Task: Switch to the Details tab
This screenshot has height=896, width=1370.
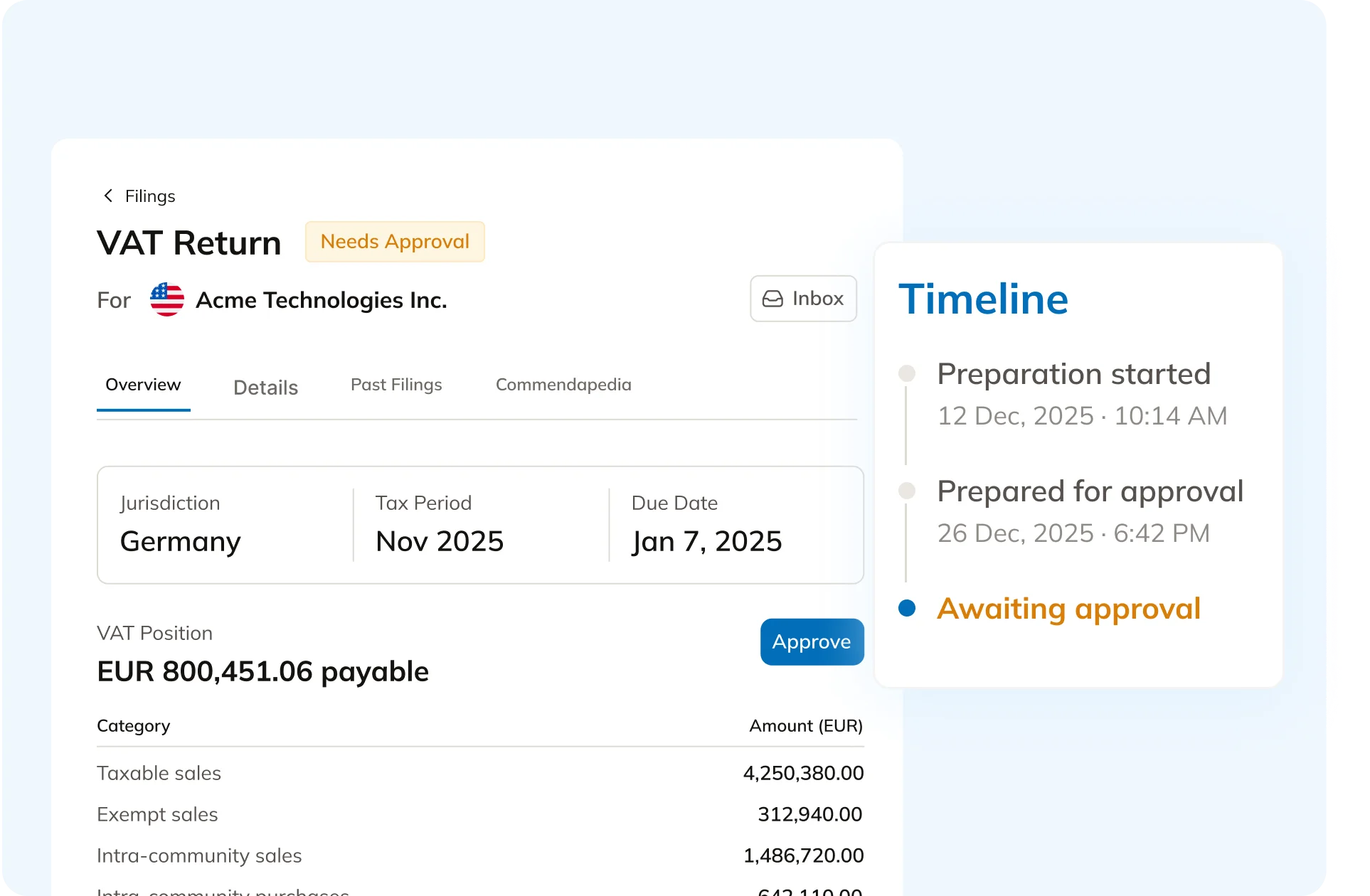Action: 265,387
